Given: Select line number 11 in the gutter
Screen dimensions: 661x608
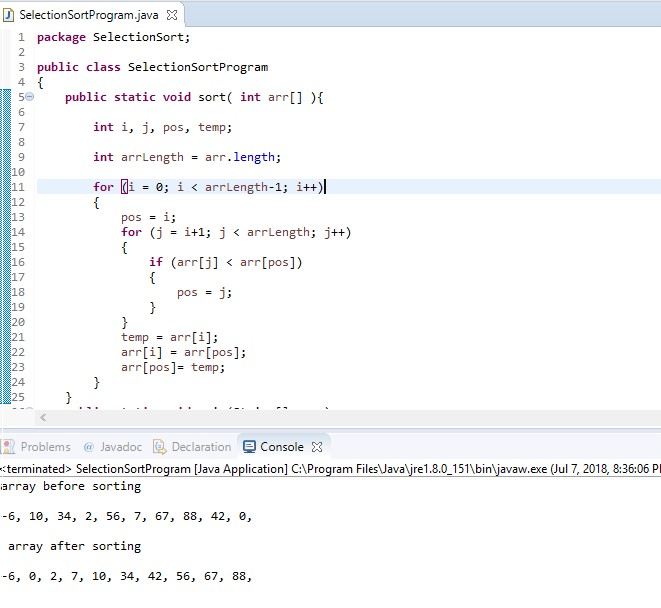Looking at the screenshot, I should 18,187.
